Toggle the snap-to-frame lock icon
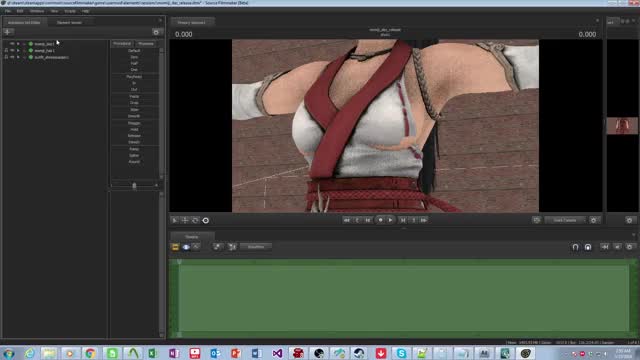The height and width of the screenshot is (360, 640). [x=588, y=247]
